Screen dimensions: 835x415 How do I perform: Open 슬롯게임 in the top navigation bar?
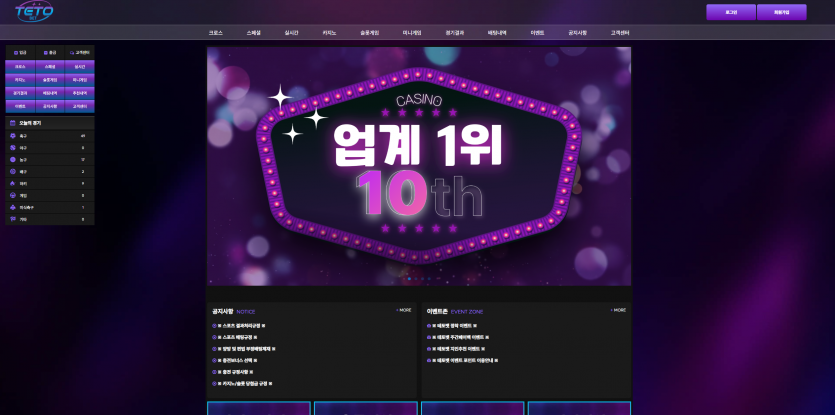[370, 32]
